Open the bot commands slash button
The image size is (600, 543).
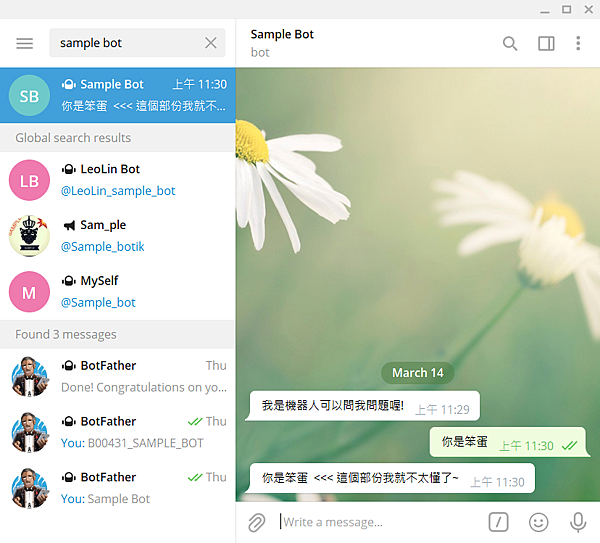tap(498, 522)
